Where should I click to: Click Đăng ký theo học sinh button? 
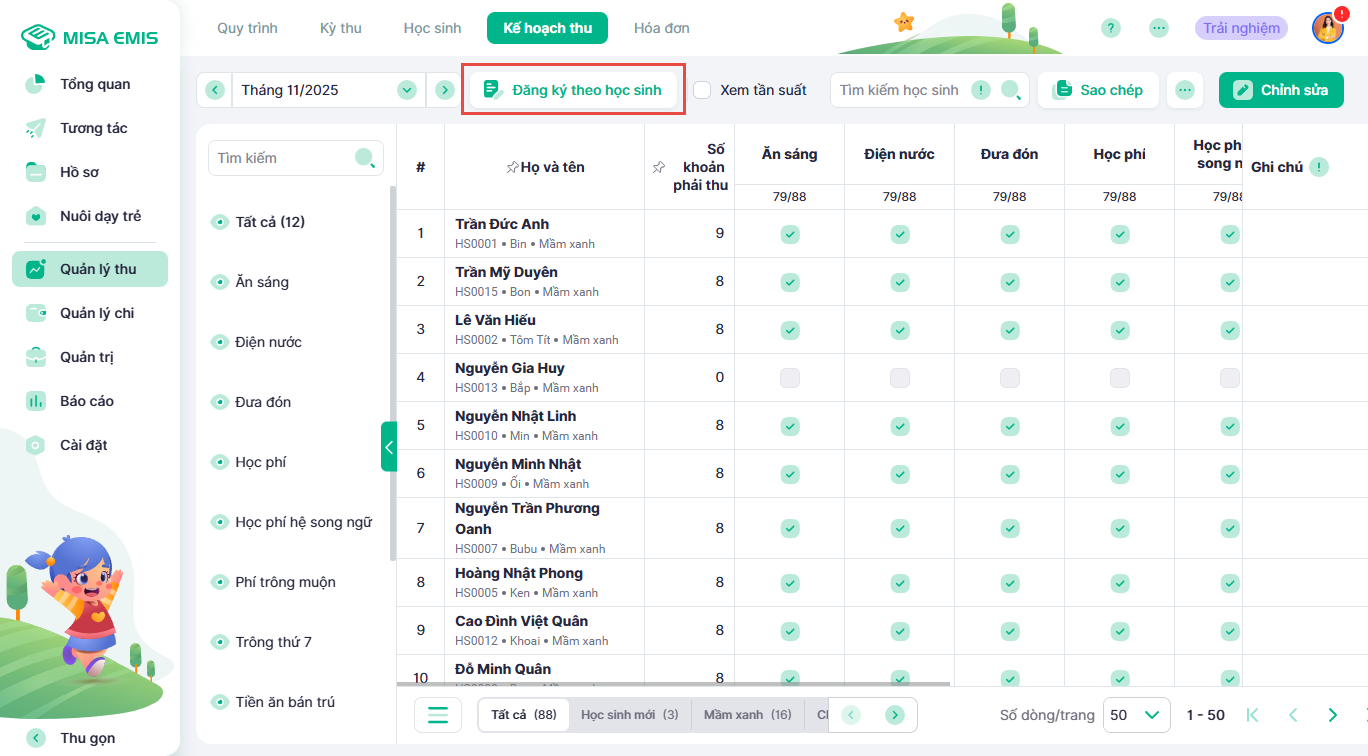573,90
